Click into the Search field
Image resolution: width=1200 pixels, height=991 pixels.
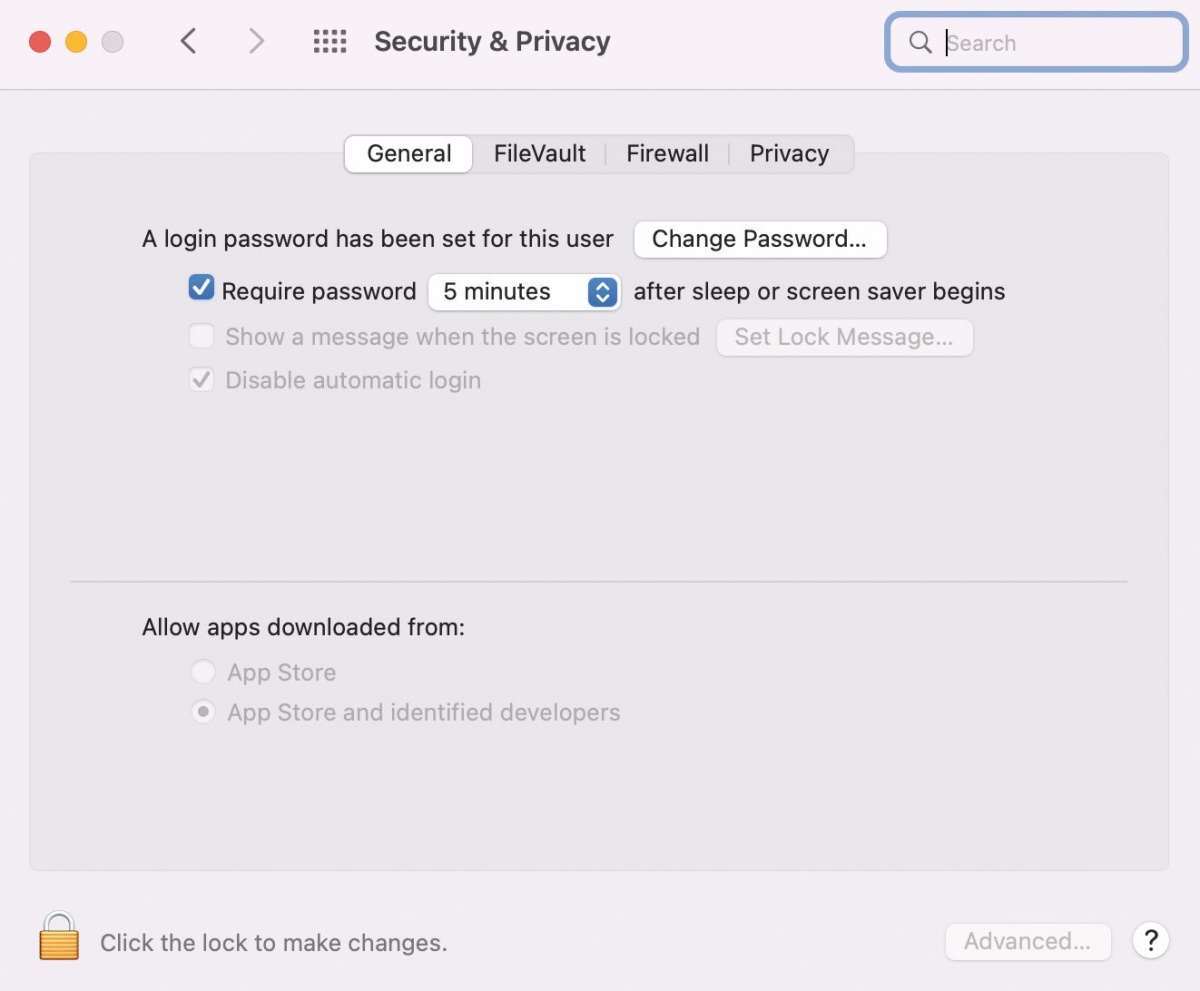point(1037,42)
